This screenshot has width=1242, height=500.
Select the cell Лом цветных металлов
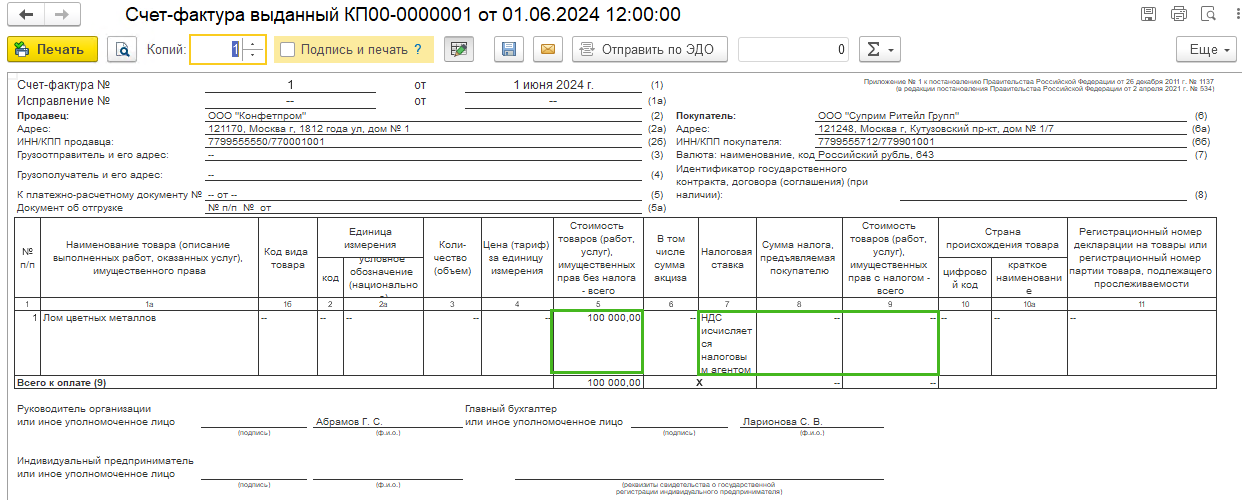(x=149, y=341)
